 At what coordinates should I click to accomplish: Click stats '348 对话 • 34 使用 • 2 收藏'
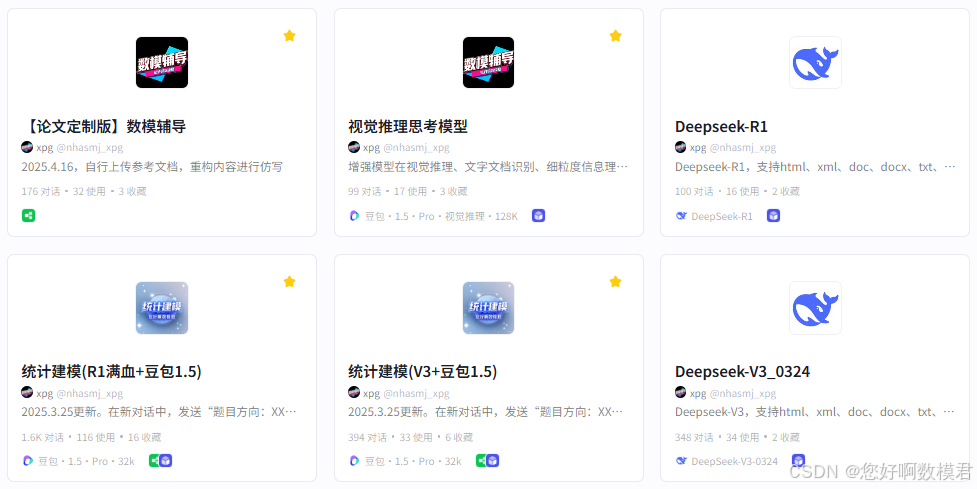[737, 437]
